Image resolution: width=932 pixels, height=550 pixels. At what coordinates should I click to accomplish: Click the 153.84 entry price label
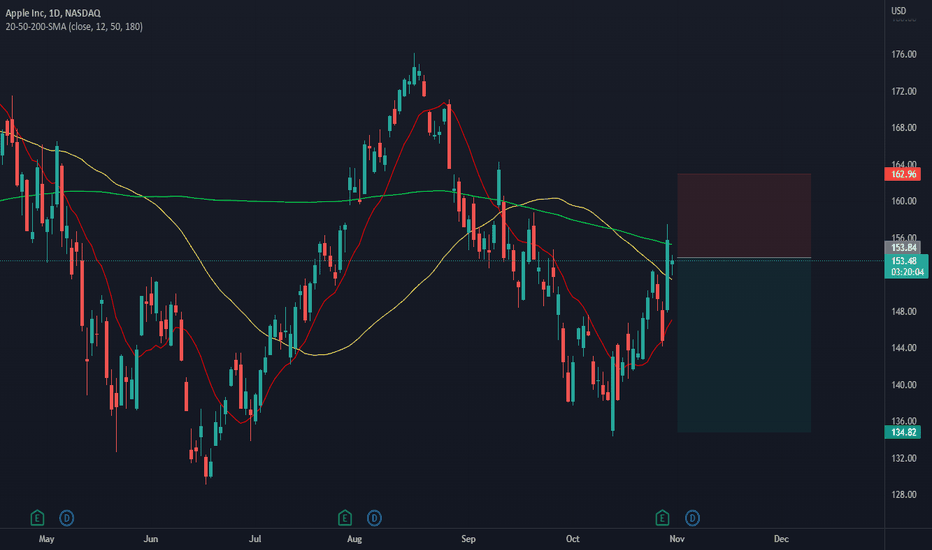pos(903,247)
